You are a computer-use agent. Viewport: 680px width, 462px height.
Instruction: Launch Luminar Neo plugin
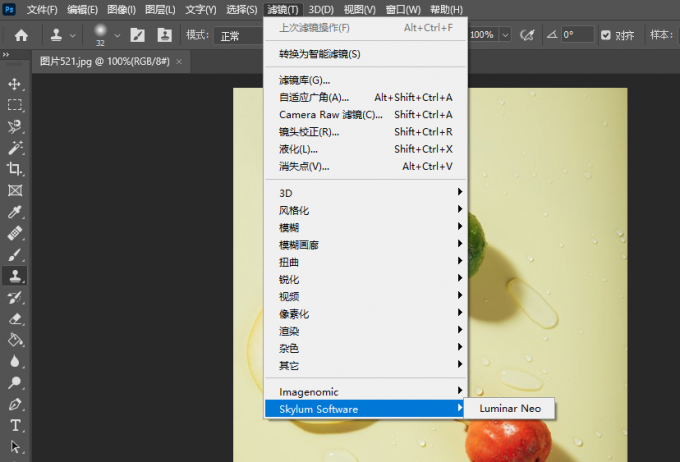510,408
